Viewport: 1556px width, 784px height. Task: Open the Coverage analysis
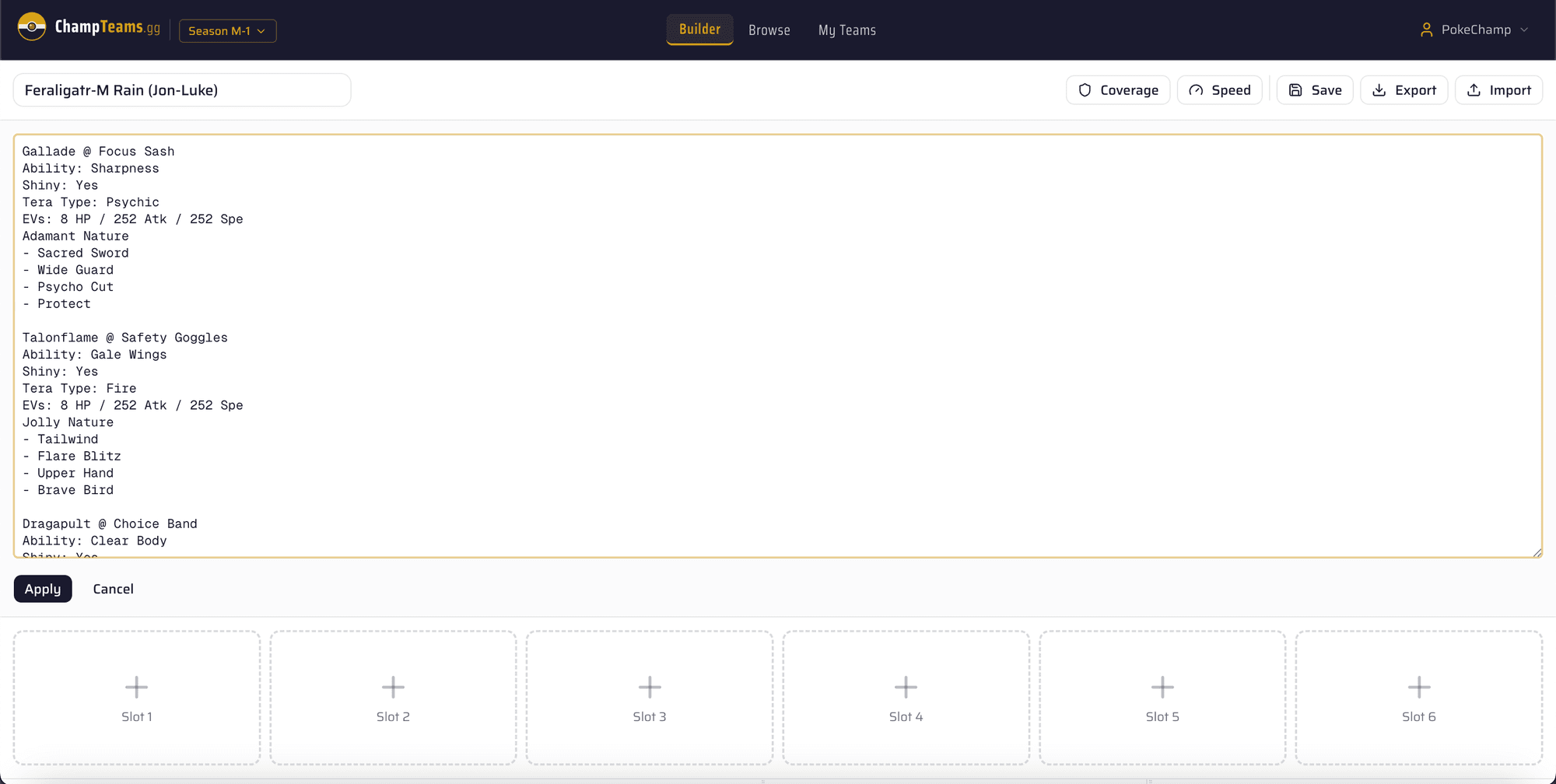pyautogui.click(x=1118, y=90)
